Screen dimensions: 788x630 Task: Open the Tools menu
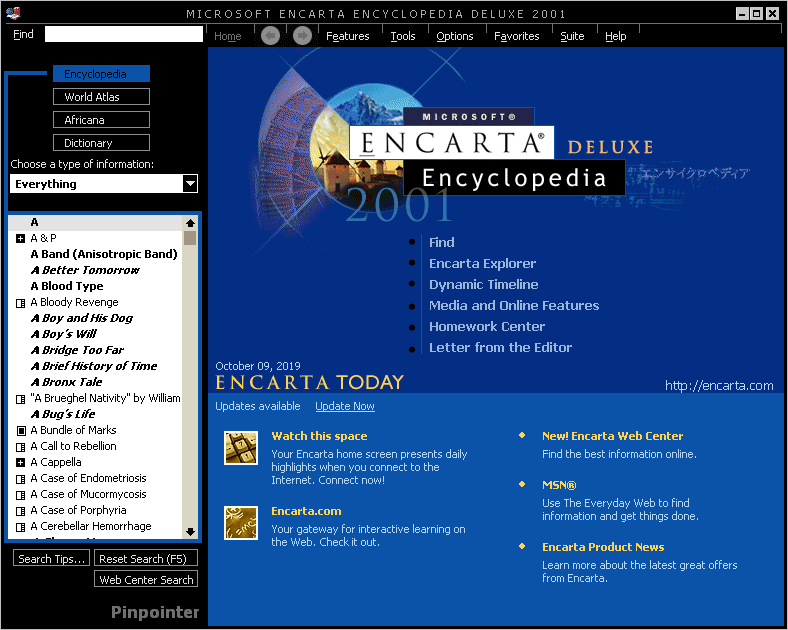click(x=403, y=36)
